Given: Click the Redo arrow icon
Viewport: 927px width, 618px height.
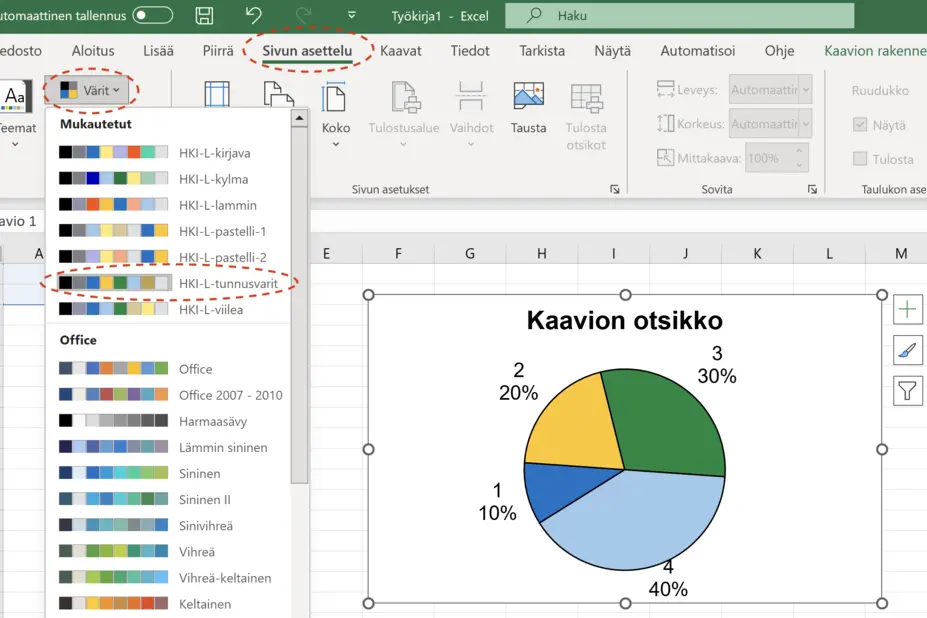Looking at the screenshot, I should coord(303,15).
